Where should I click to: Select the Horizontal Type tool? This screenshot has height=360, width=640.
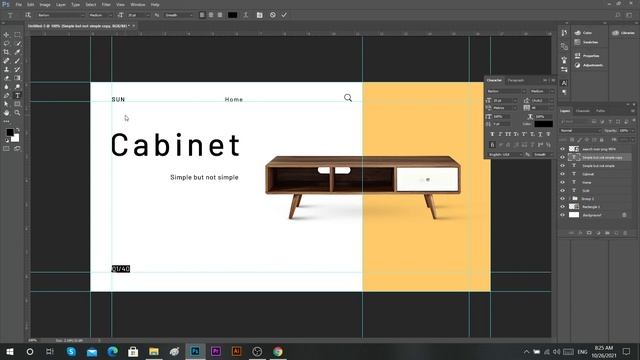pyautogui.click(x=17, y=96)
